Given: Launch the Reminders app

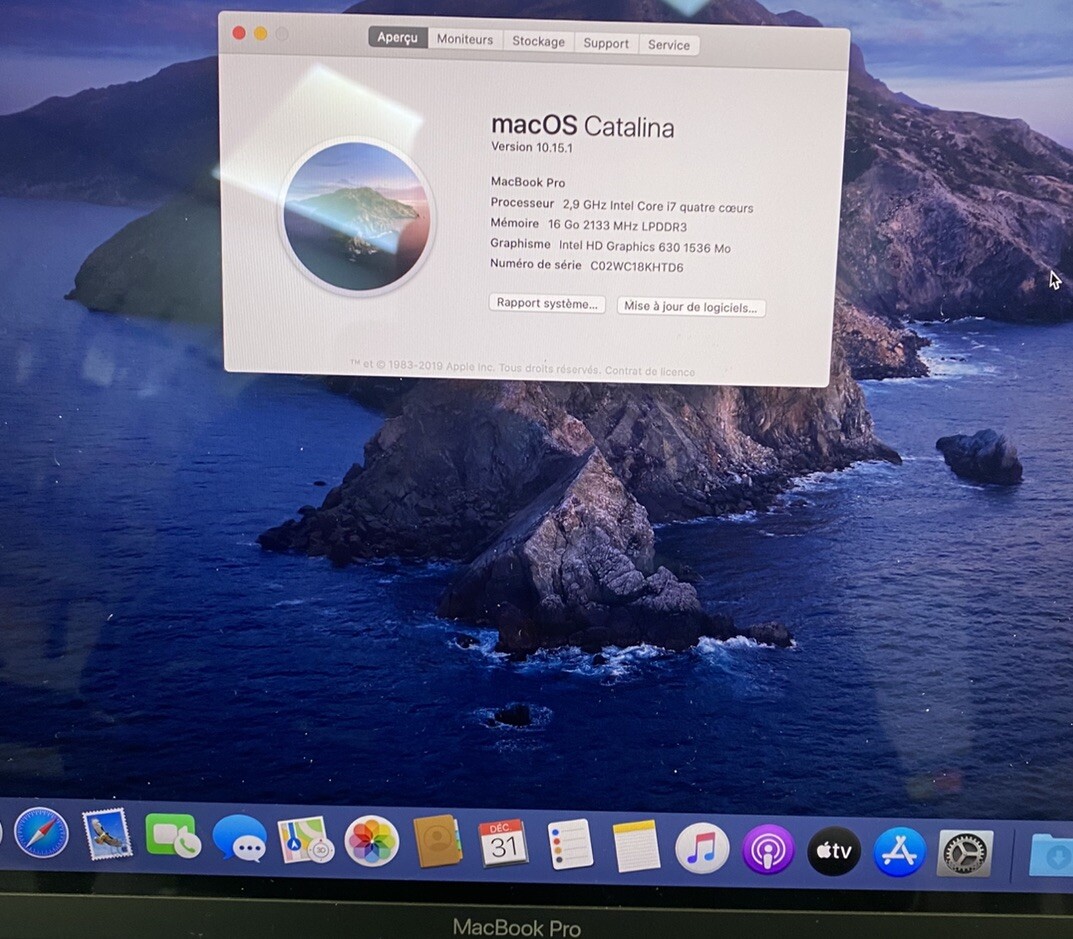Looking at the screenshot, I should coord(570,845).
